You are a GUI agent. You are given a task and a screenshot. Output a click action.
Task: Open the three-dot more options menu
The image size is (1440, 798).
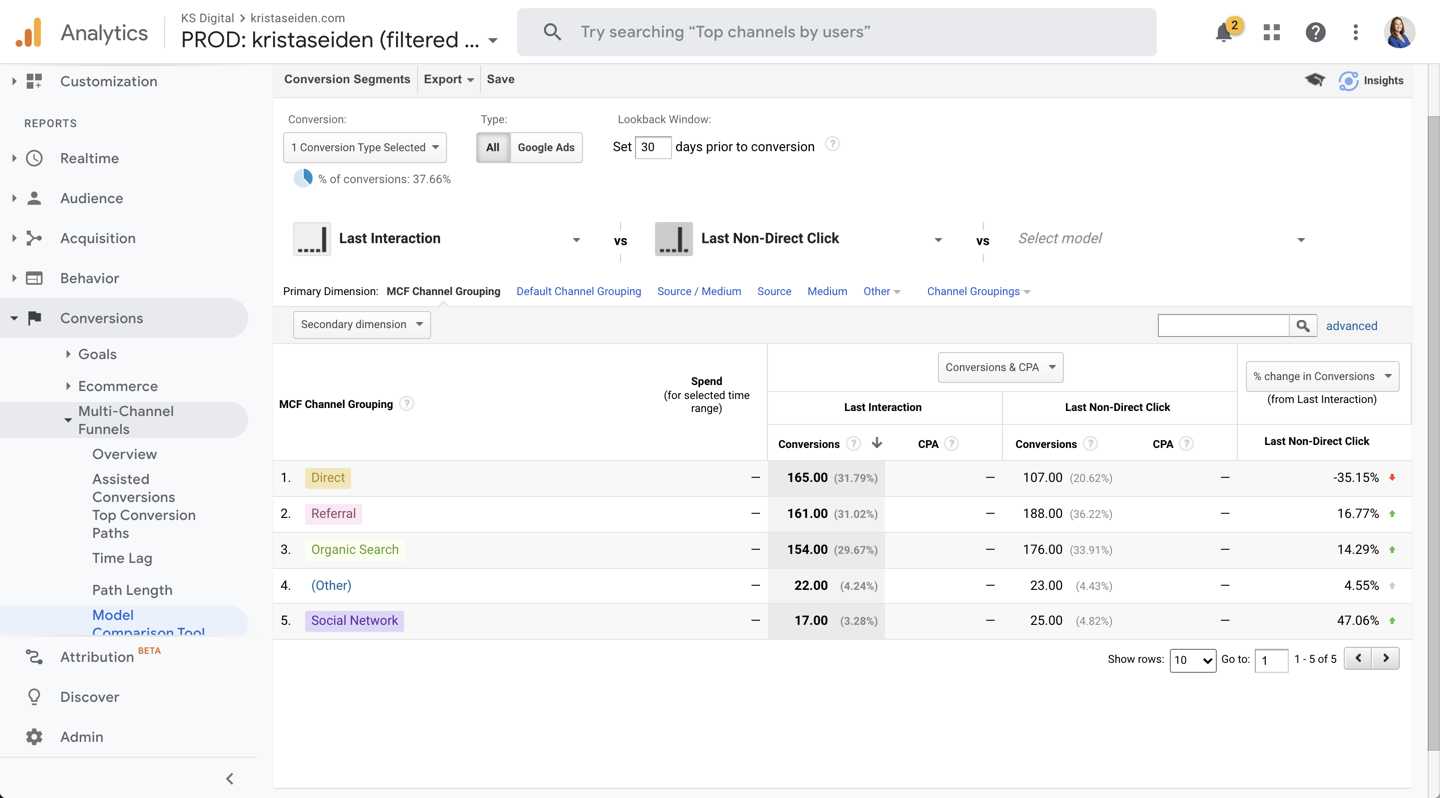coord(1356,33)
